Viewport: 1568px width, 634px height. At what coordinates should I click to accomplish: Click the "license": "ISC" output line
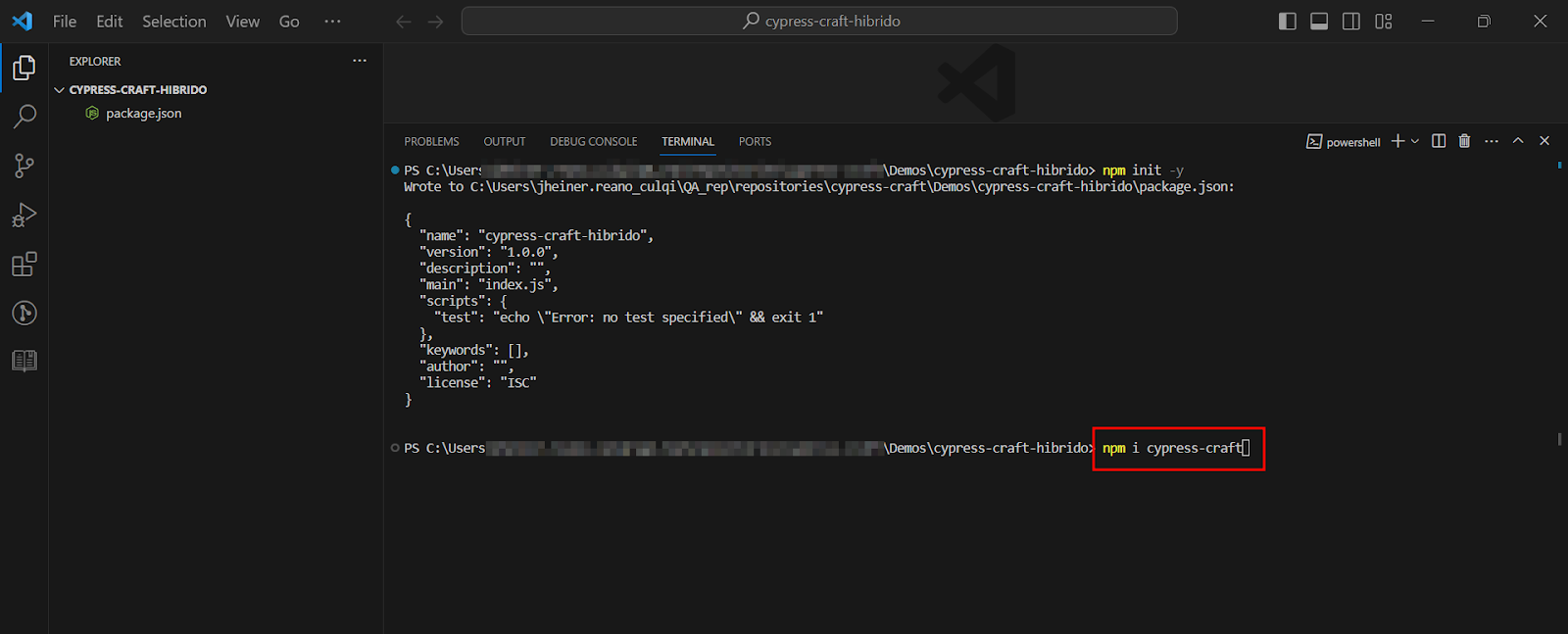click(x=477, y=383)
